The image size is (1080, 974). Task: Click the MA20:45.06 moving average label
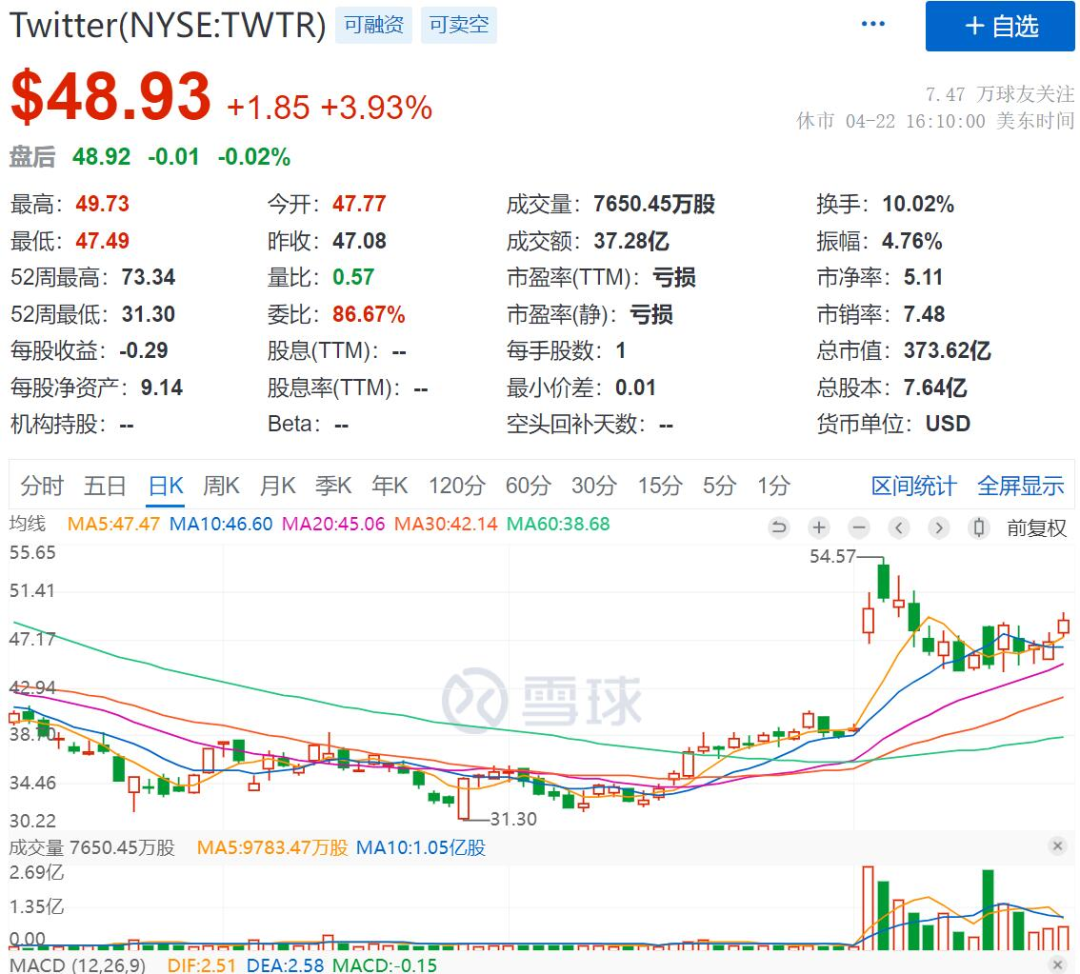point(333,524)
